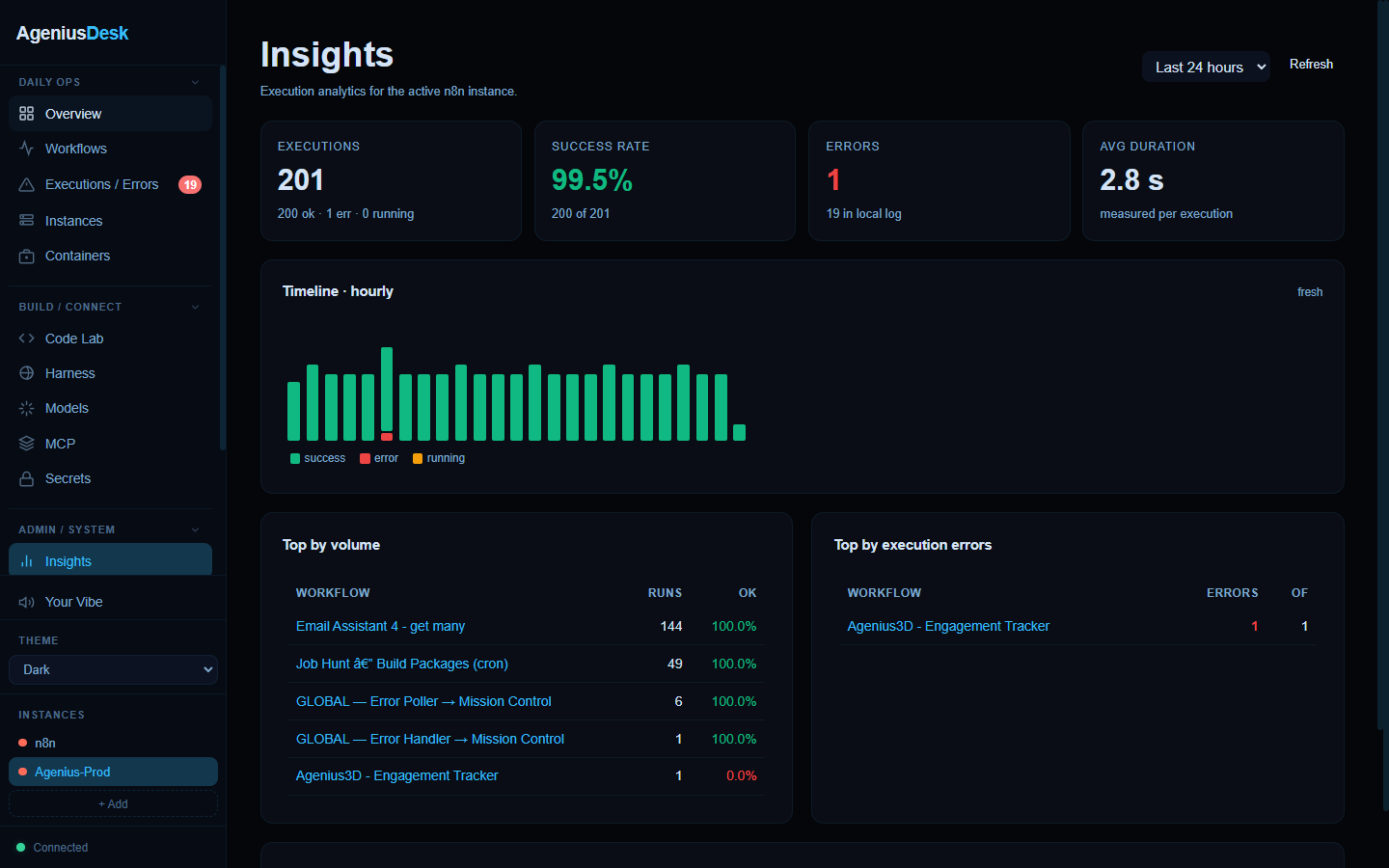Viewport: 1389px width, 868px height.
Task: Click the Instances server icon
Action: [x=26, y=221]
